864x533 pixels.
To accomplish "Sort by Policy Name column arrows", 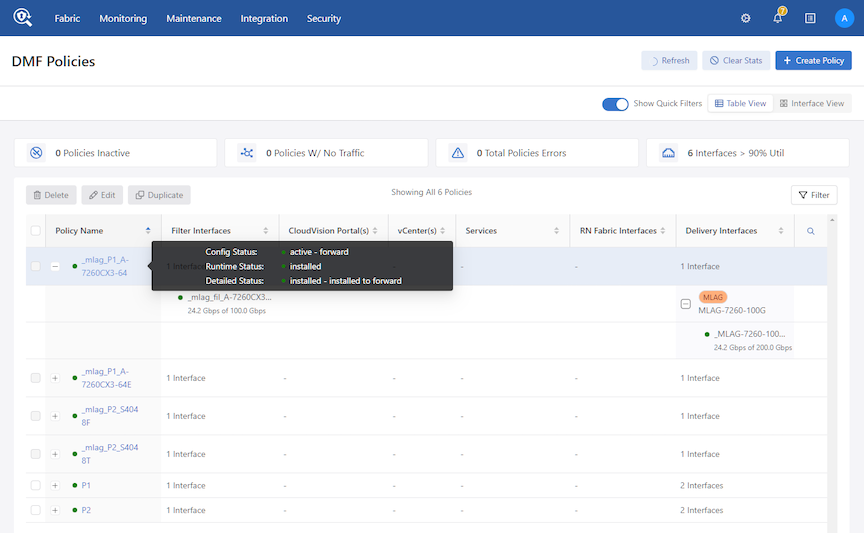I will 148,230.
